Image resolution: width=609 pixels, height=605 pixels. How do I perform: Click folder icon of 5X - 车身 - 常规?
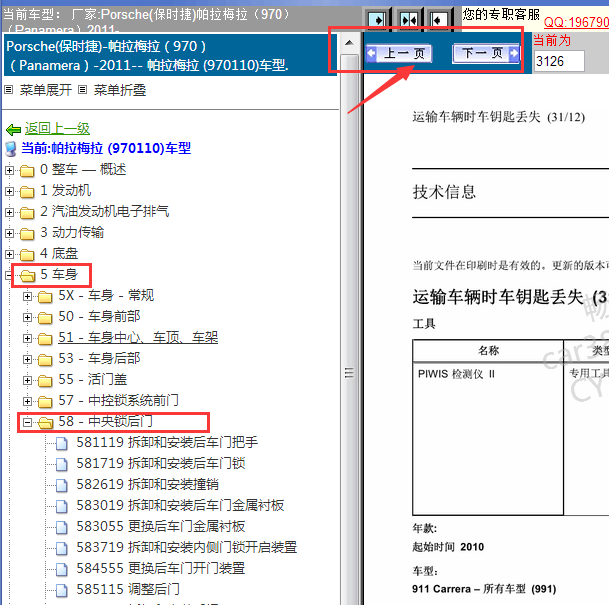(45, 297)
